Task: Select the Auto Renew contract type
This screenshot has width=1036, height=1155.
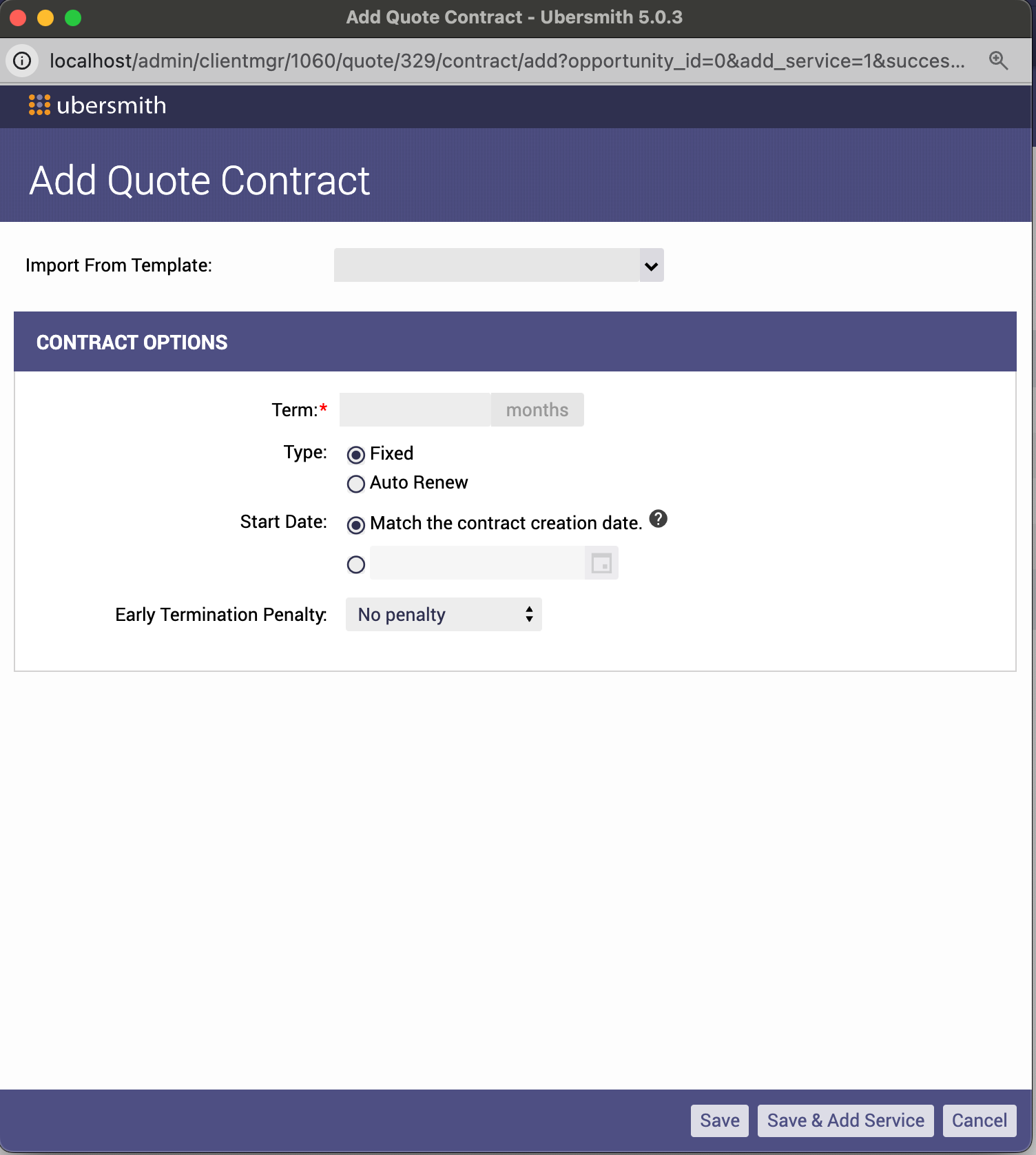Action: [x=356, y=484]
